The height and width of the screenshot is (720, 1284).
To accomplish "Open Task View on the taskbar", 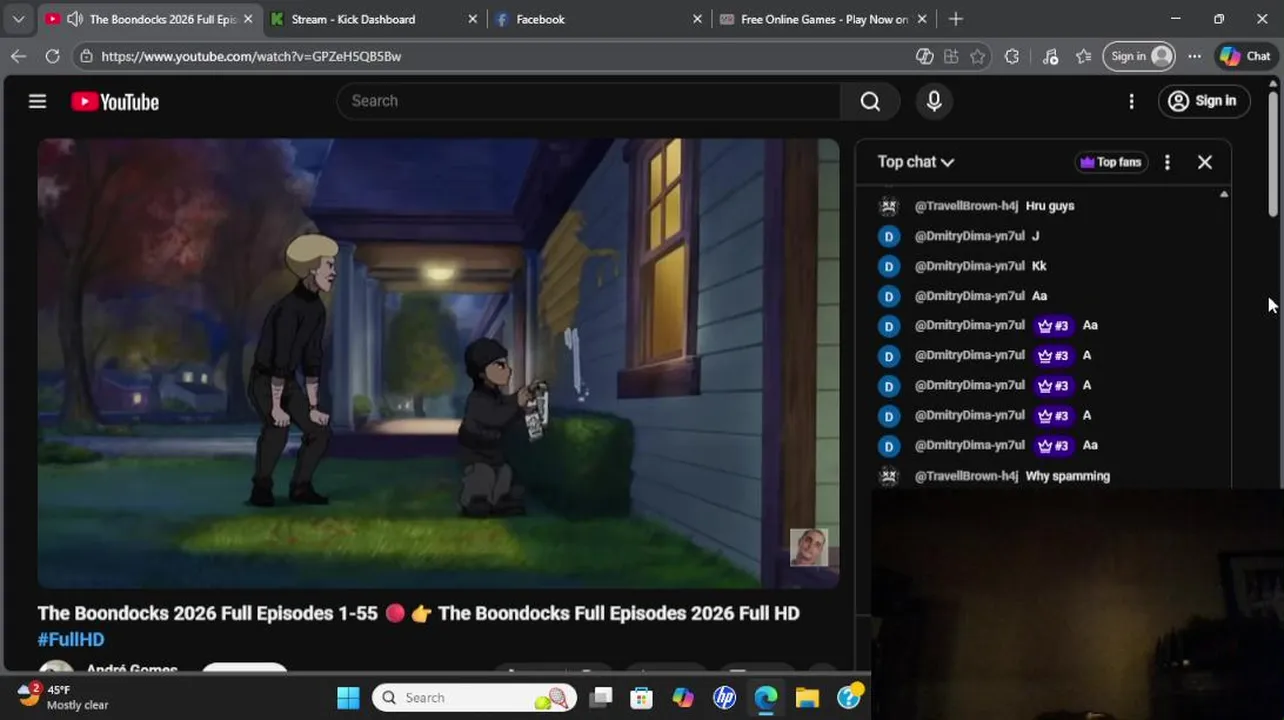I will click(x=600, y=698).
